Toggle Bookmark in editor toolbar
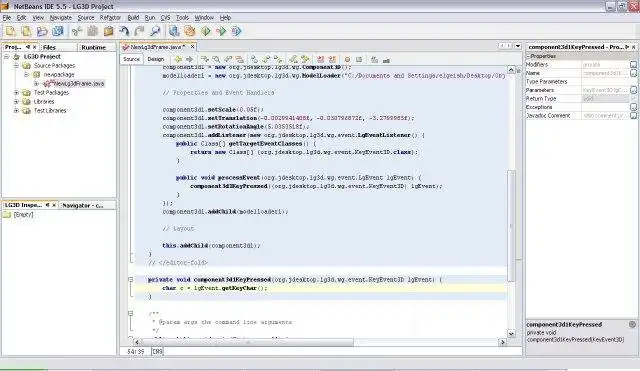The width and height of the screenshot is (640, 371). [254, 60]
